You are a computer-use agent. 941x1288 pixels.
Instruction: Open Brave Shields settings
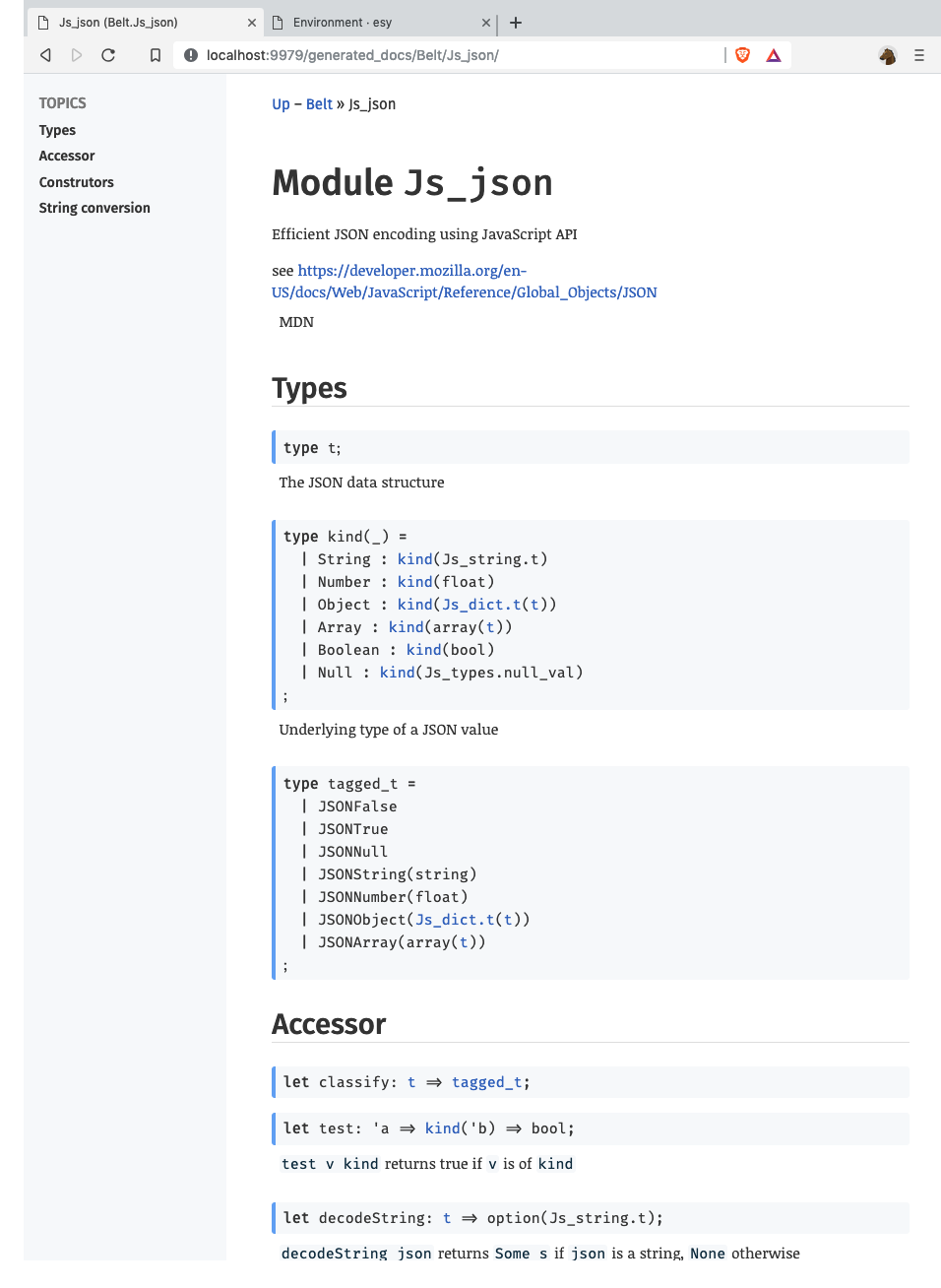(x=741, y=55)
